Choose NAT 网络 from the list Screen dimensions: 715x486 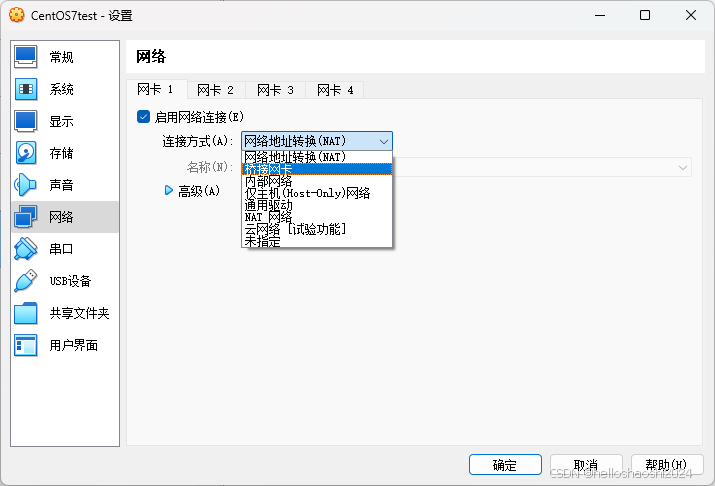(x=316, y=217)
